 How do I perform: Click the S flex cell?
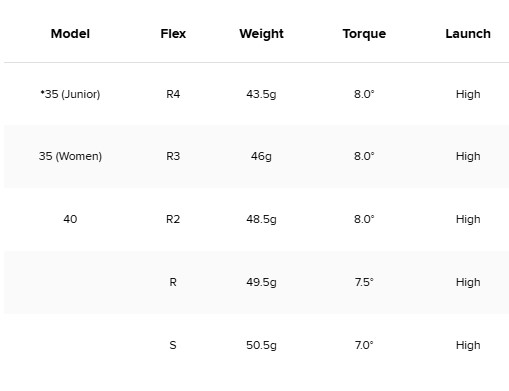point(173,345)
